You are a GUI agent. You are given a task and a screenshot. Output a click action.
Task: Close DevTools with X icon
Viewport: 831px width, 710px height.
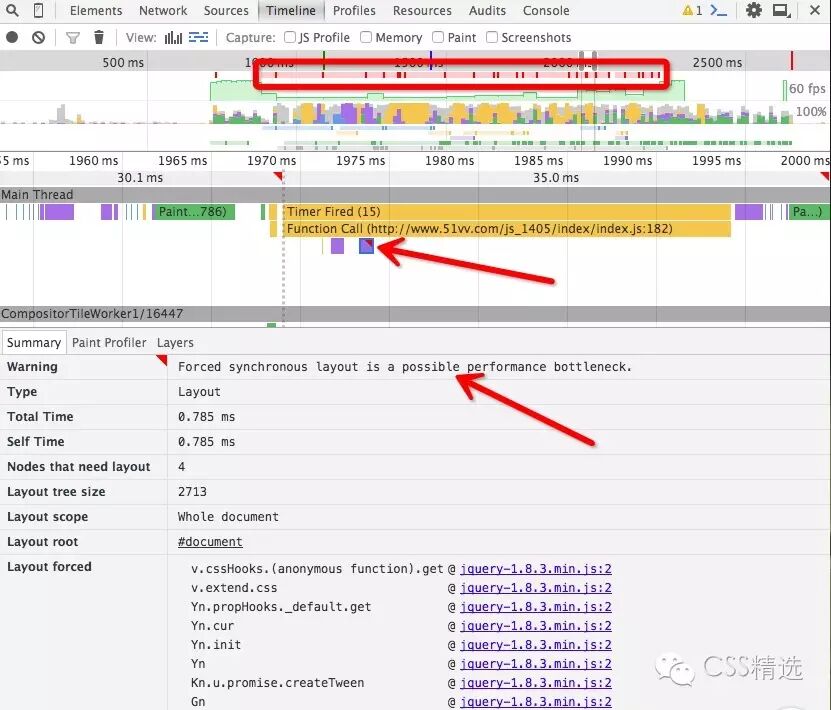[815, 10]
